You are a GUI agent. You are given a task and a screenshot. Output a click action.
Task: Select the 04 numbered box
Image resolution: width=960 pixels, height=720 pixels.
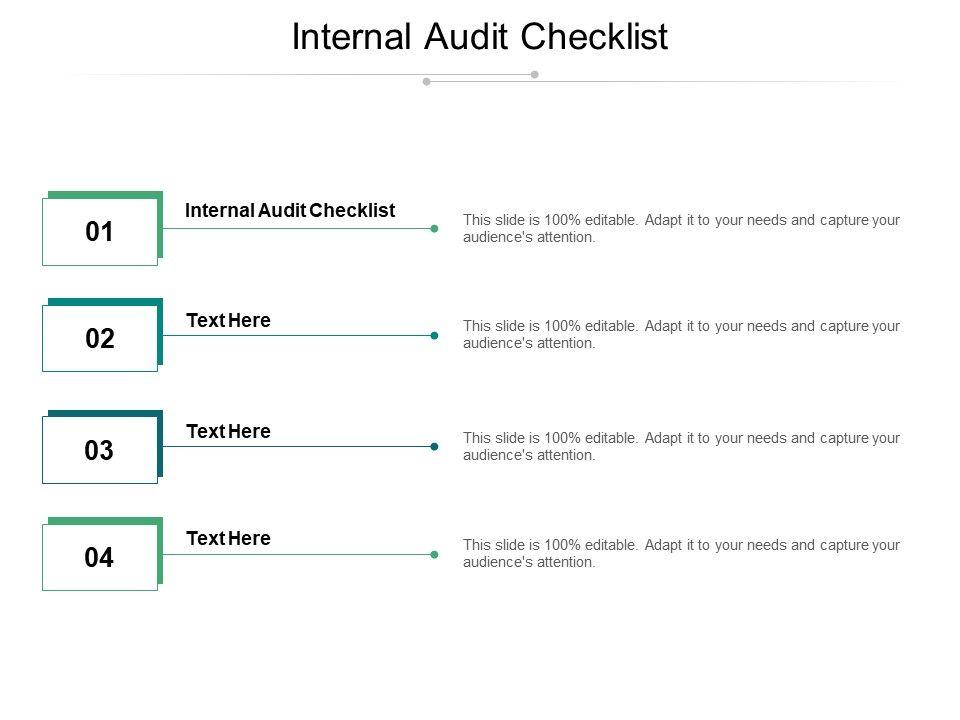100,557
